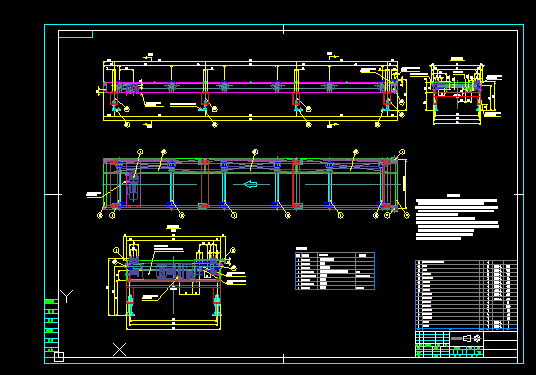
Task: Click the cyan label box at frame's top-left corner
Action: click(76, 34)
